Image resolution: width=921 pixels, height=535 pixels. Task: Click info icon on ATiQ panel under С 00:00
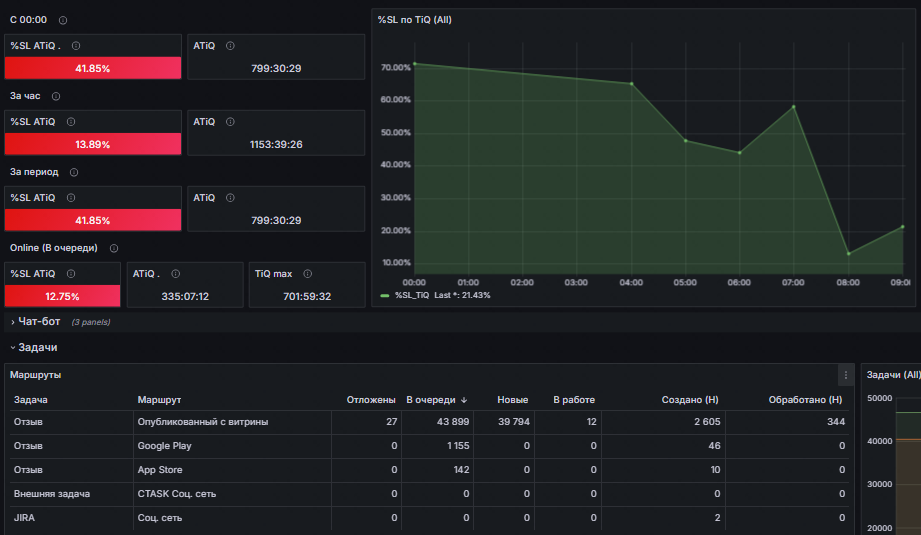click(230, 46)
